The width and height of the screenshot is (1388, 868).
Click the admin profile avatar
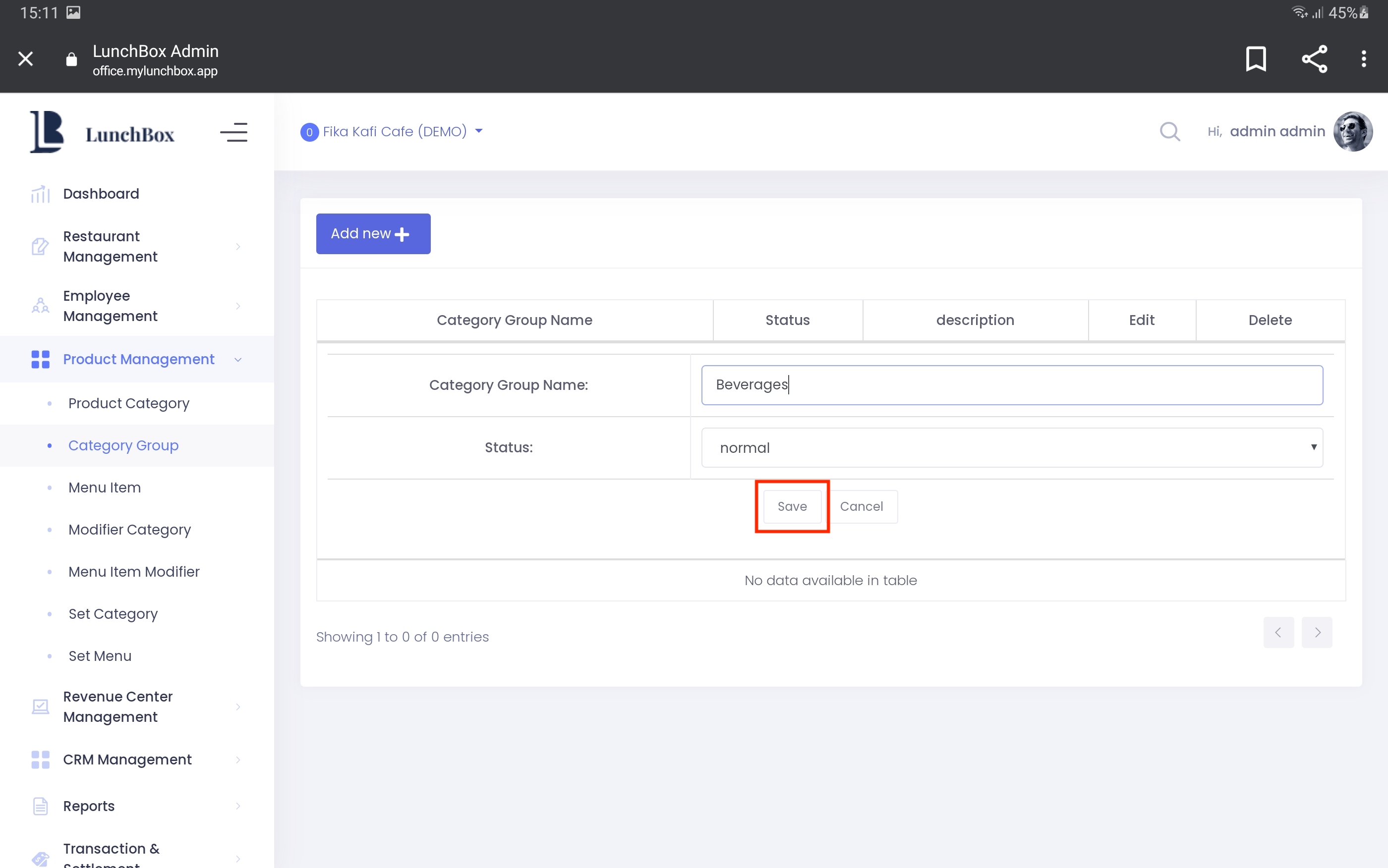click(x=1352, y=131)
